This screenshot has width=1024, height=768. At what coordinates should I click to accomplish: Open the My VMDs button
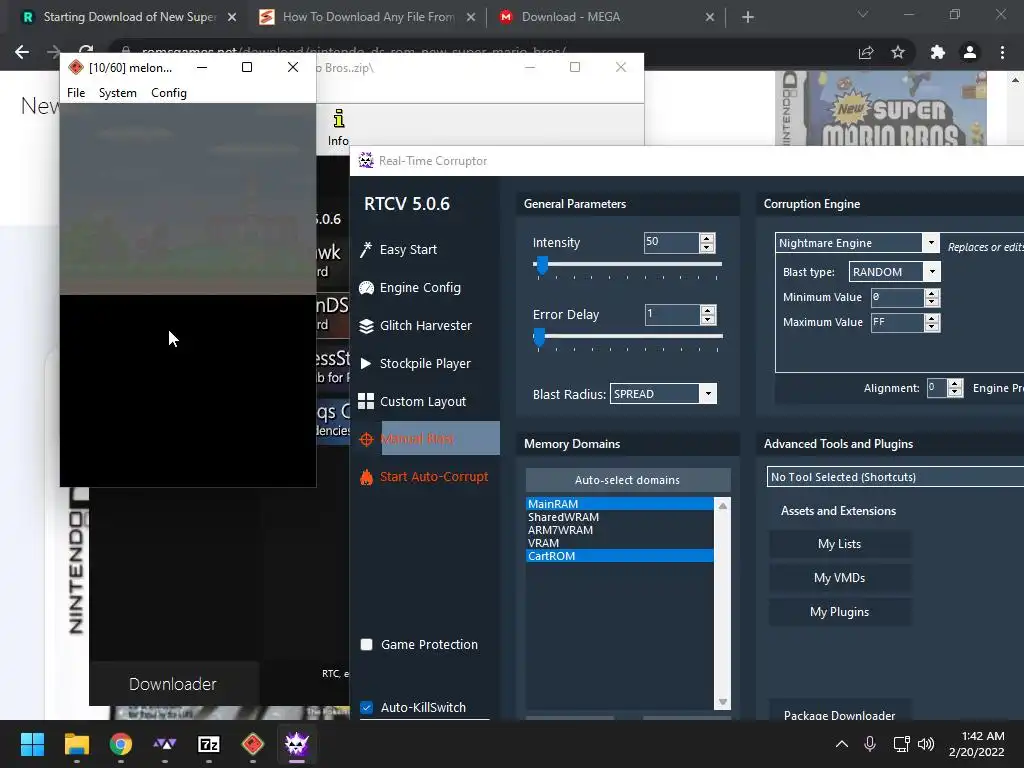[839, 578]
